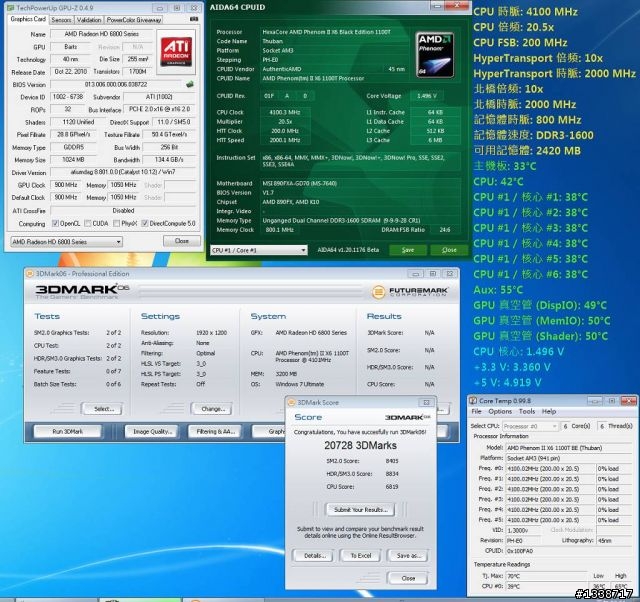Toggle the DirectCompute 5.0 checkbox
The image size is (640, 602).
click(144, 223)
